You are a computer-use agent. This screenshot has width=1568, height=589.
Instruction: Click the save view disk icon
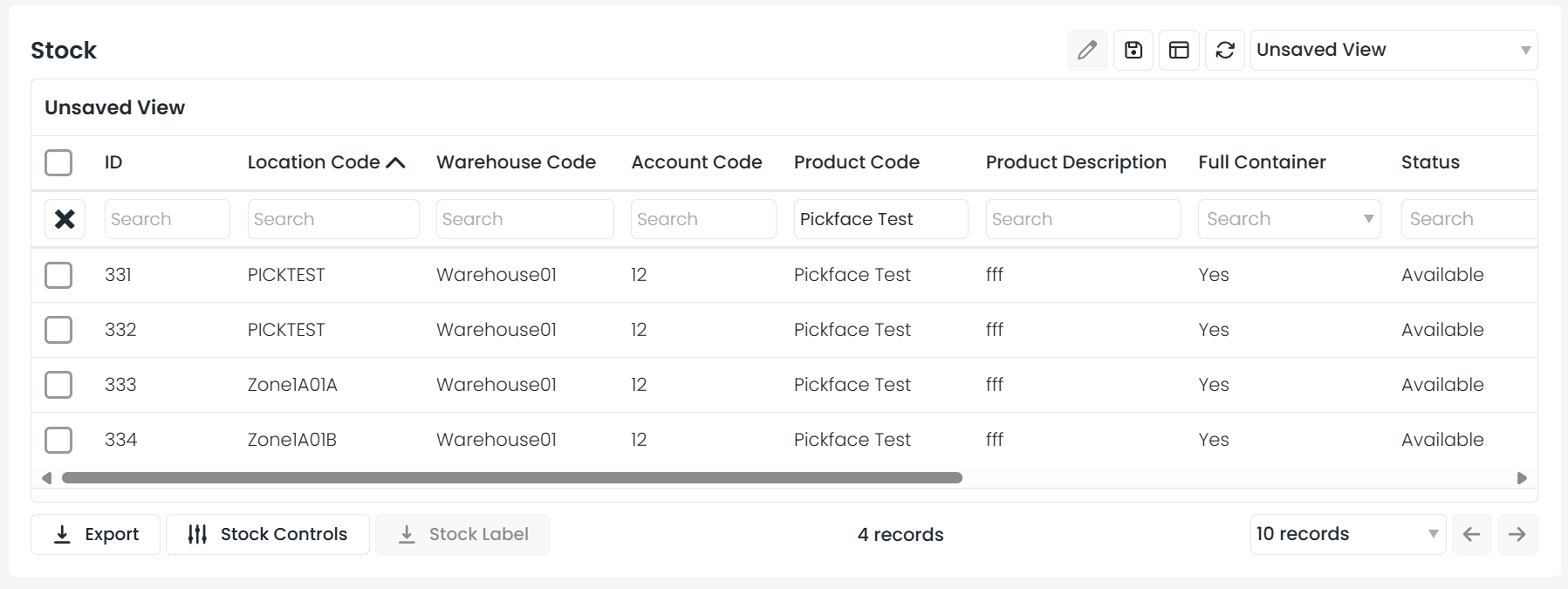click(1133, 51)
